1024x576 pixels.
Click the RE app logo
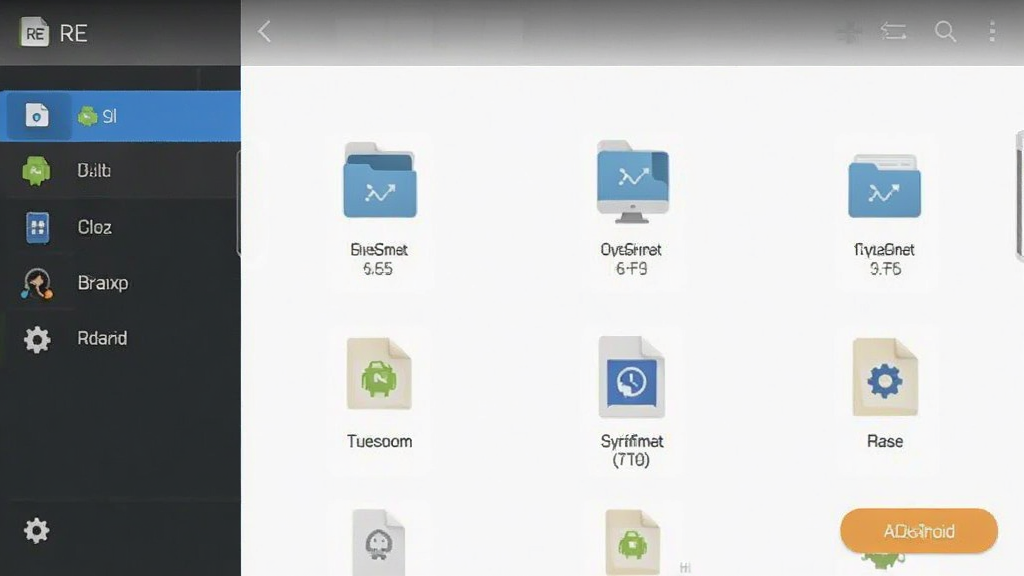tap(35, 32)
